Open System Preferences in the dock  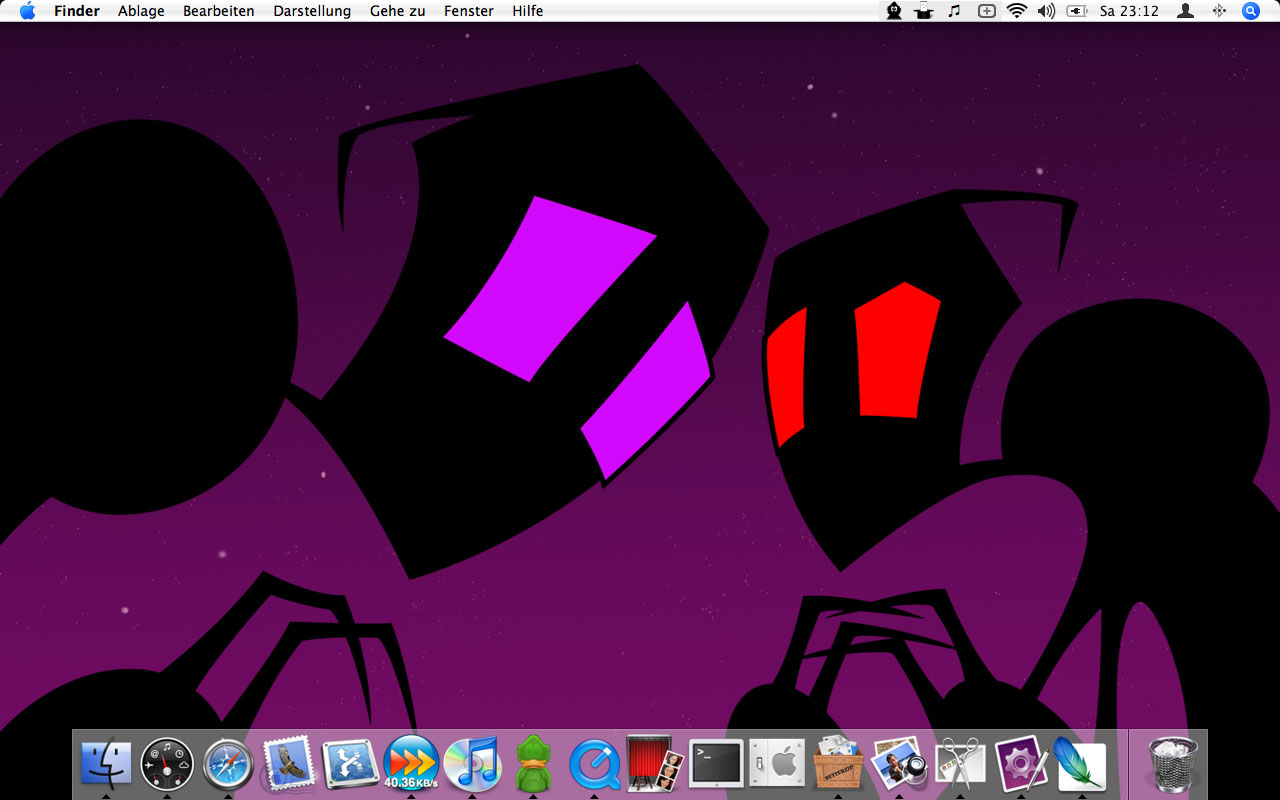pos(777,765)
